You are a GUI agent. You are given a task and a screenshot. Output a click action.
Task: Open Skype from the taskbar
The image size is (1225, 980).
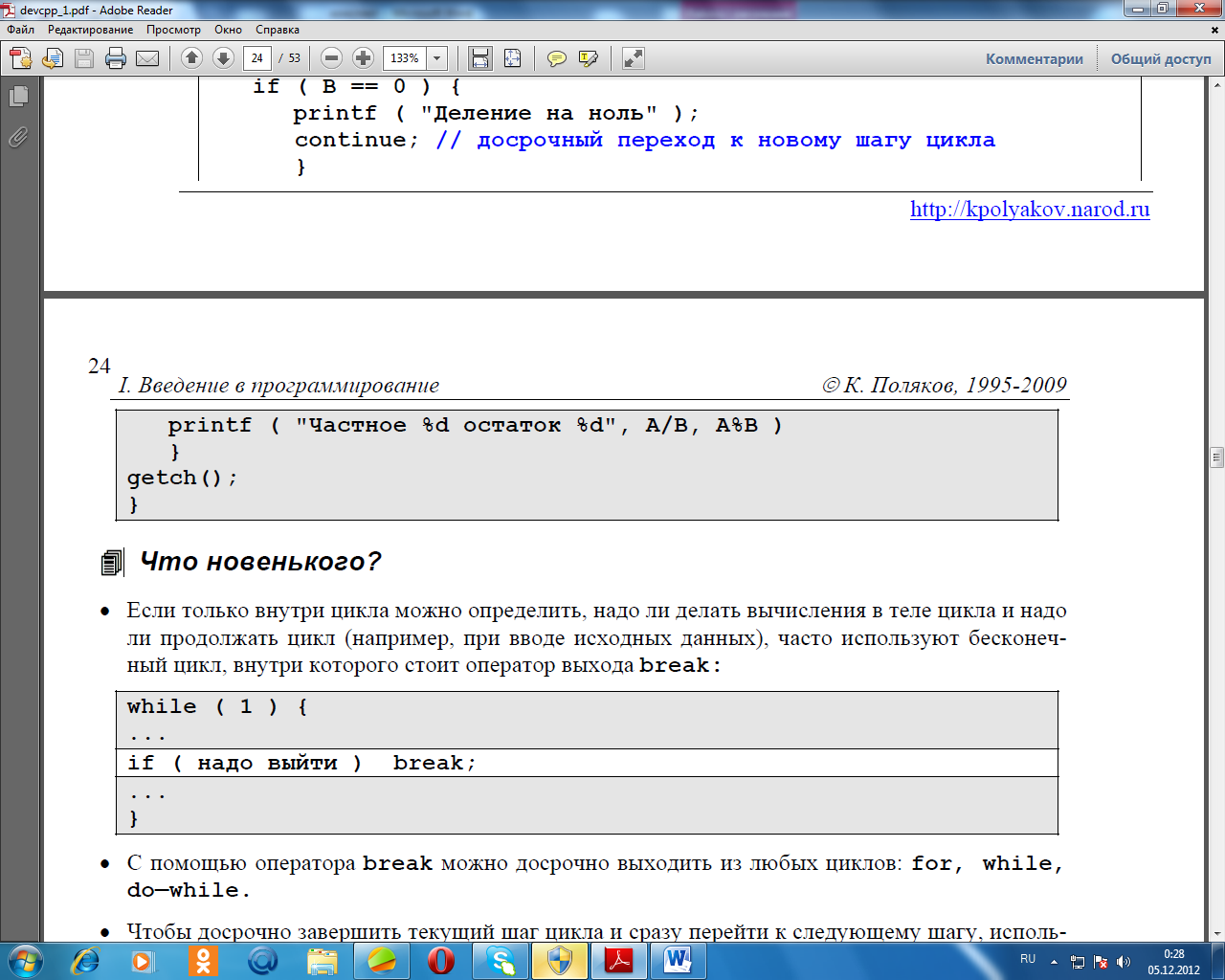(501, 961)
